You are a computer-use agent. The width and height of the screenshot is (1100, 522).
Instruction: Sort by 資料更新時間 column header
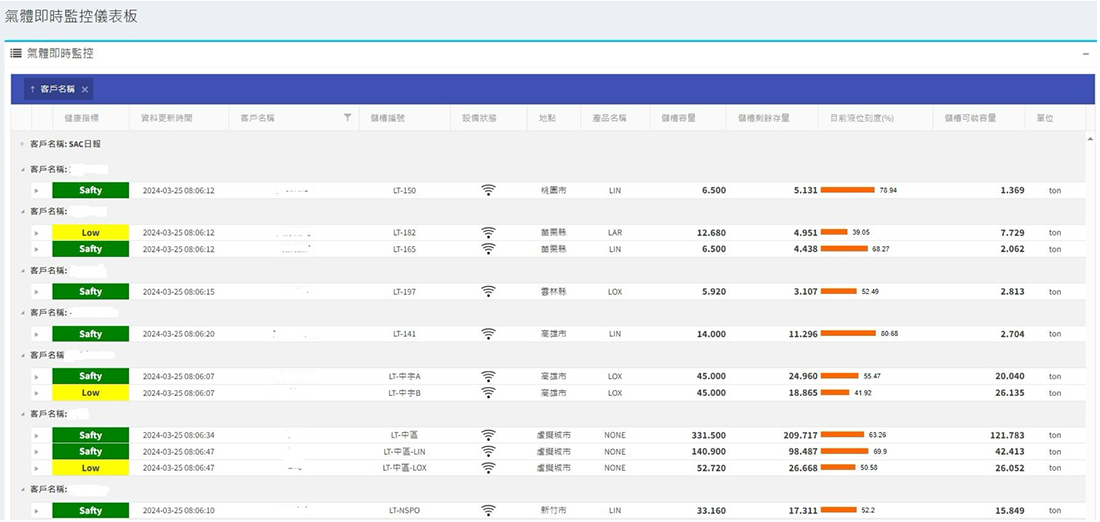coord(166,118)
